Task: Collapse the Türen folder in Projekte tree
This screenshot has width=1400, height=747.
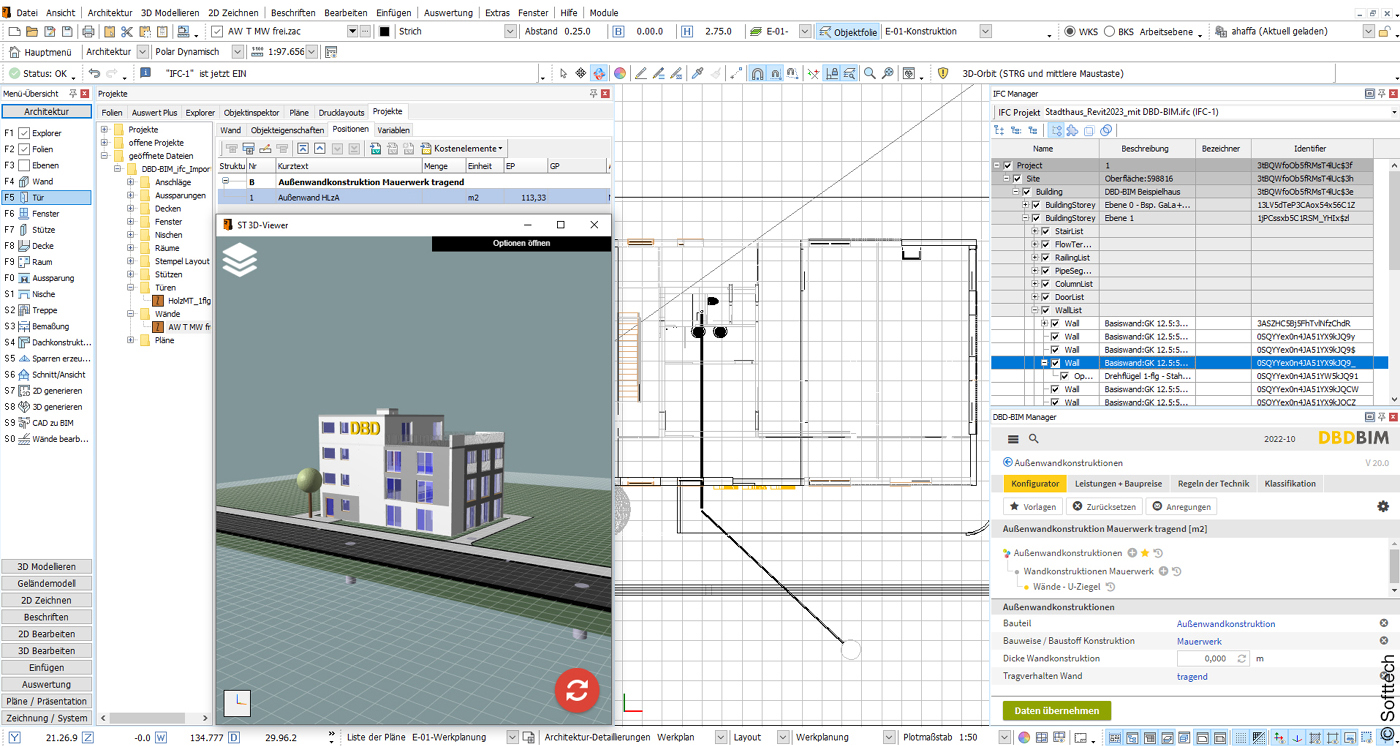Action: (x=132, y=287)
